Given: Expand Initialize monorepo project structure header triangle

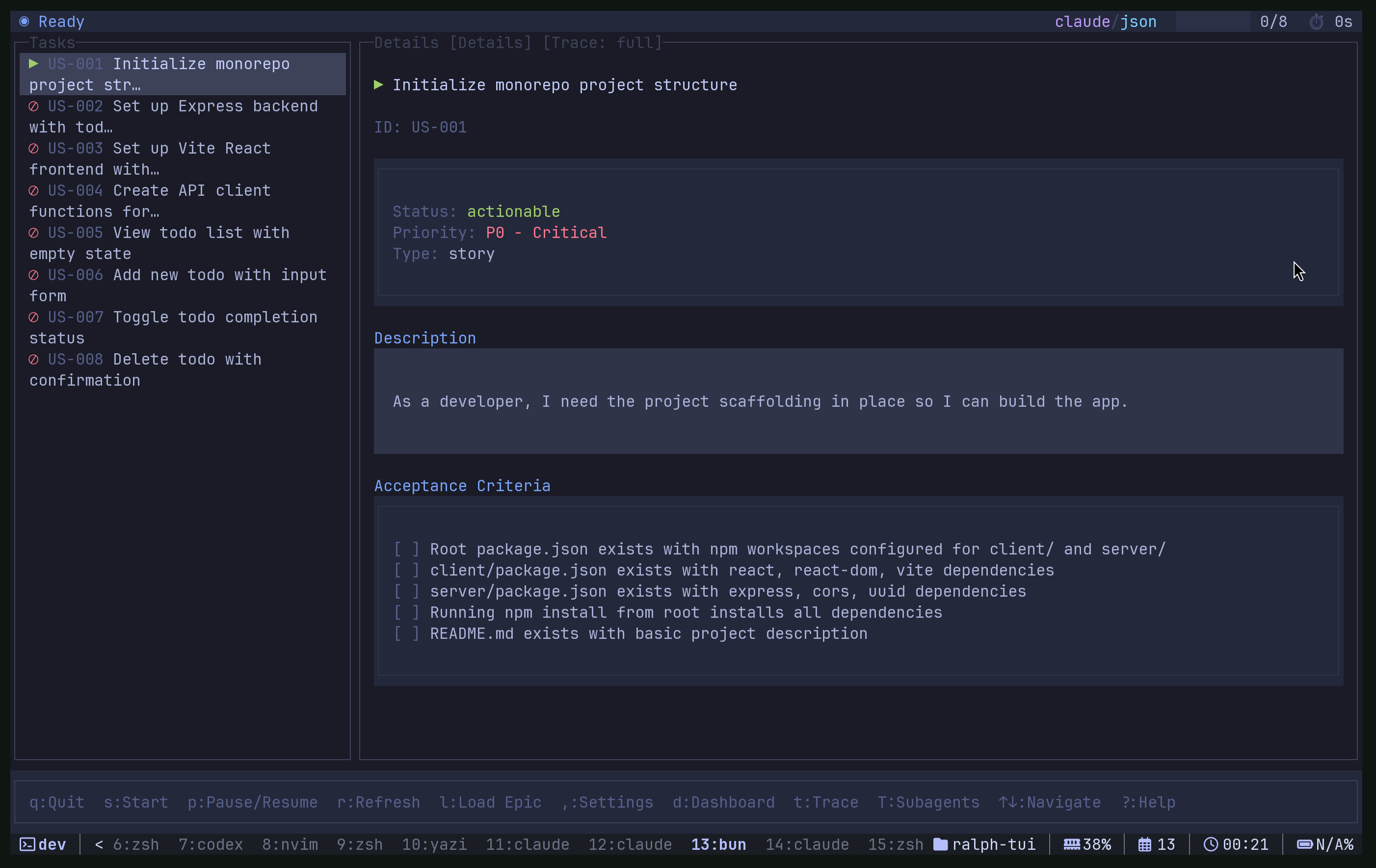Looking at the screenshot, I should coord(378,84).
